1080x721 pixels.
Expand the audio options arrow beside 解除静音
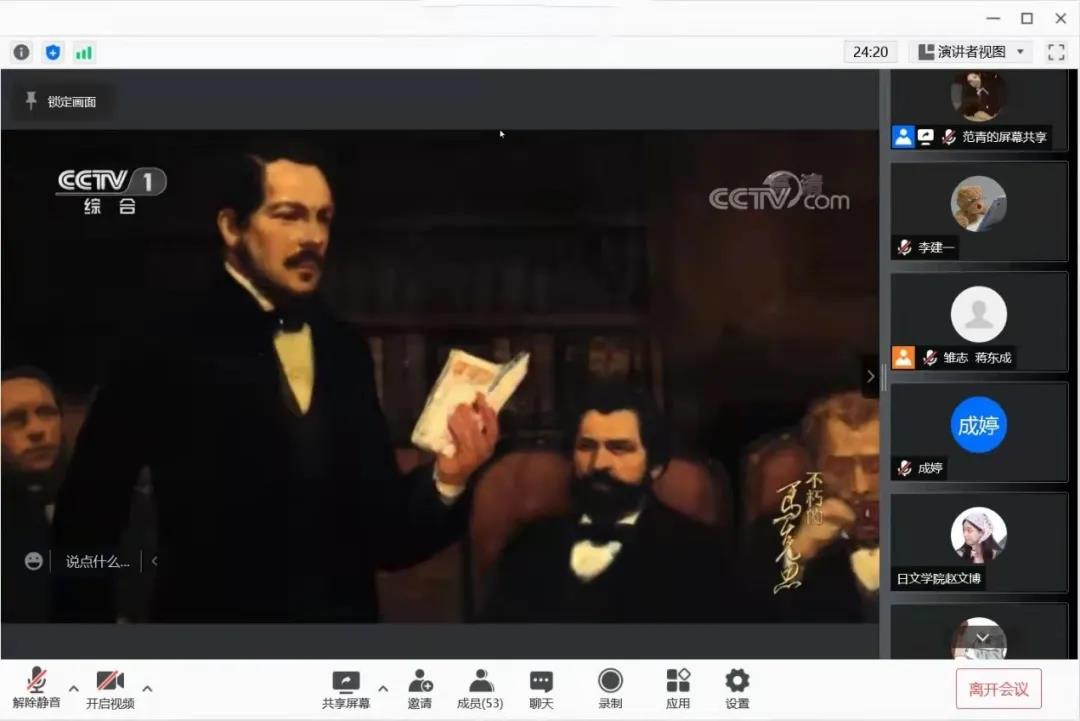click(x=75, y=688)
